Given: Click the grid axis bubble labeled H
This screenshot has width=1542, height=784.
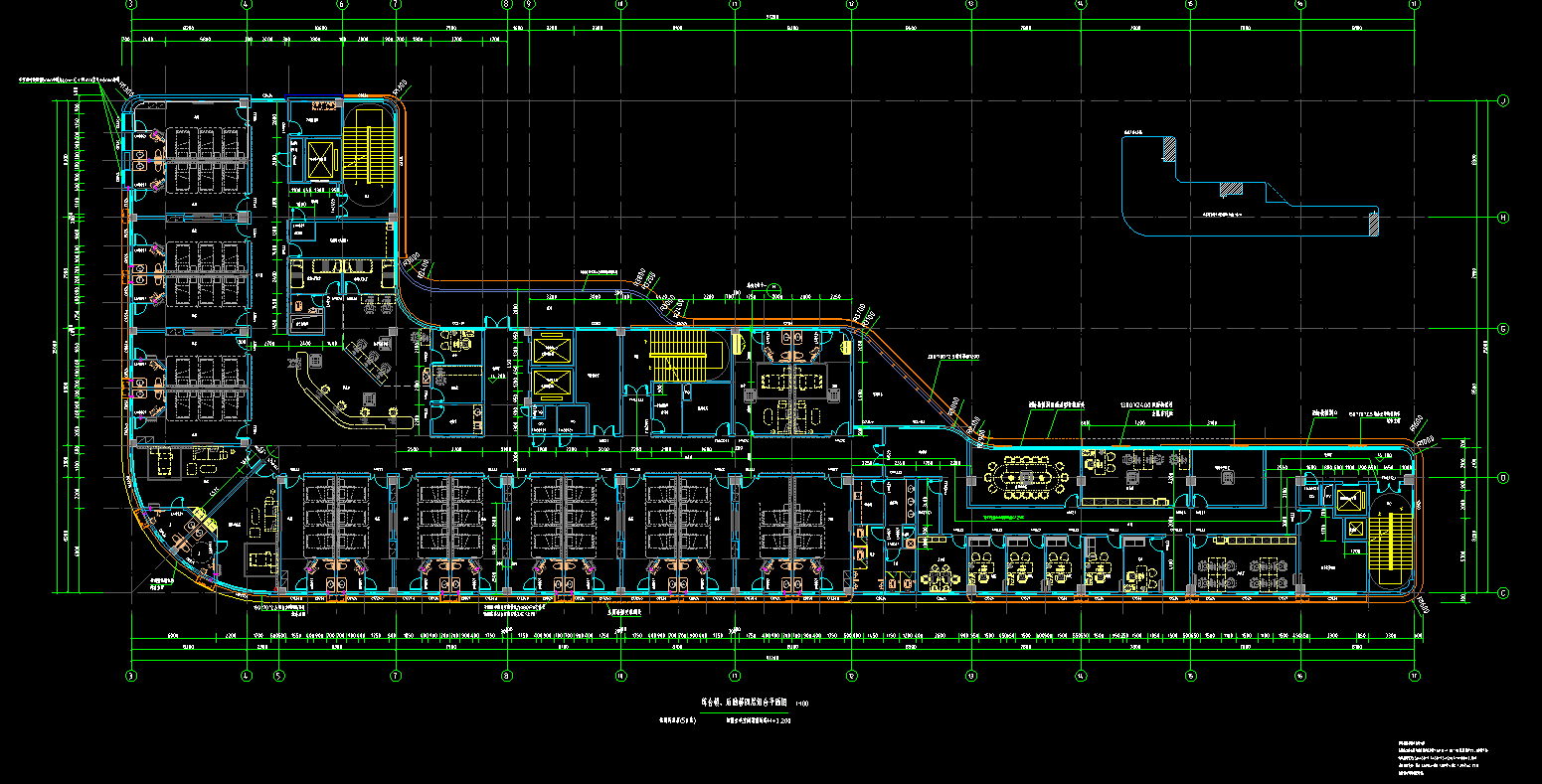Looking at the screenshot, I should point(1503,218).
